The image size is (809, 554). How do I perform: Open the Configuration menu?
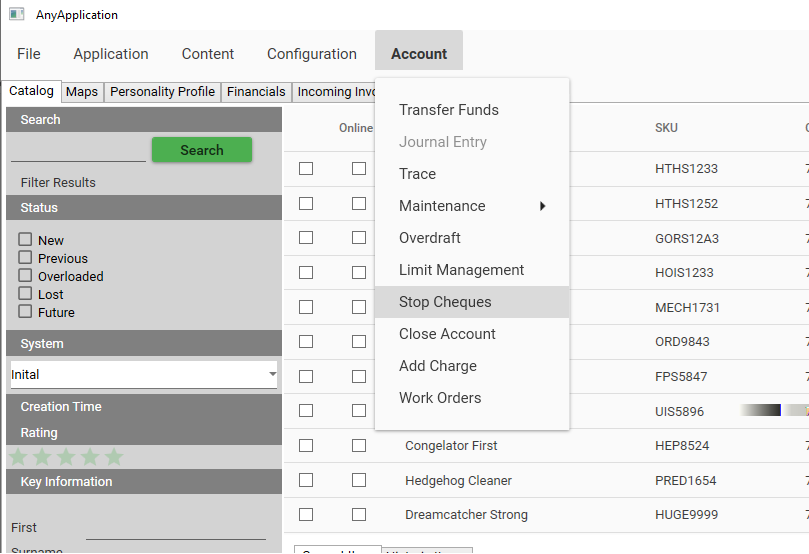[311, 54]
